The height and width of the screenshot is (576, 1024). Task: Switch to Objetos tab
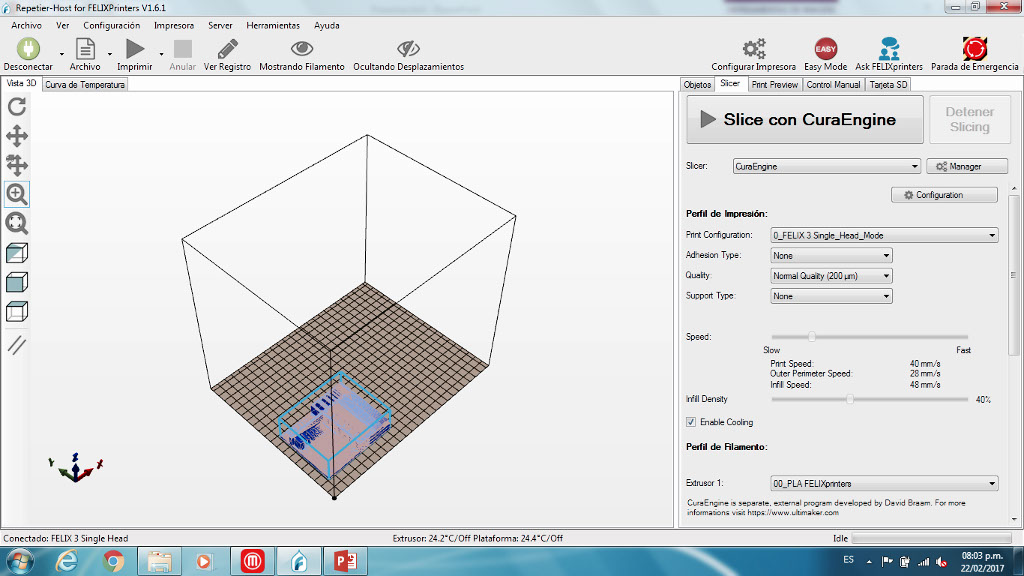coord(697,85)
